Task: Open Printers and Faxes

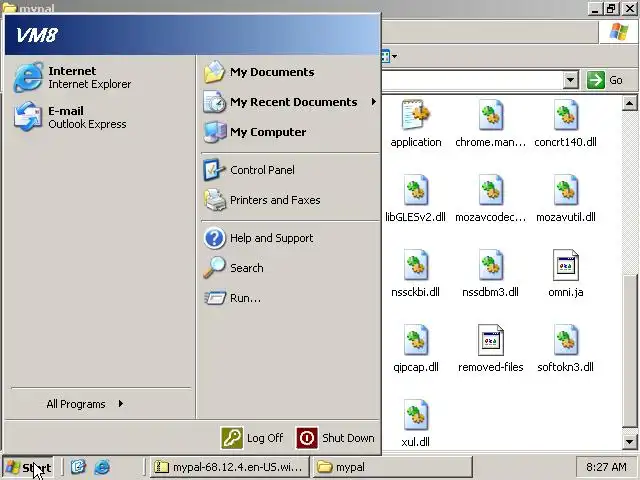Action: tap(290, 200)
